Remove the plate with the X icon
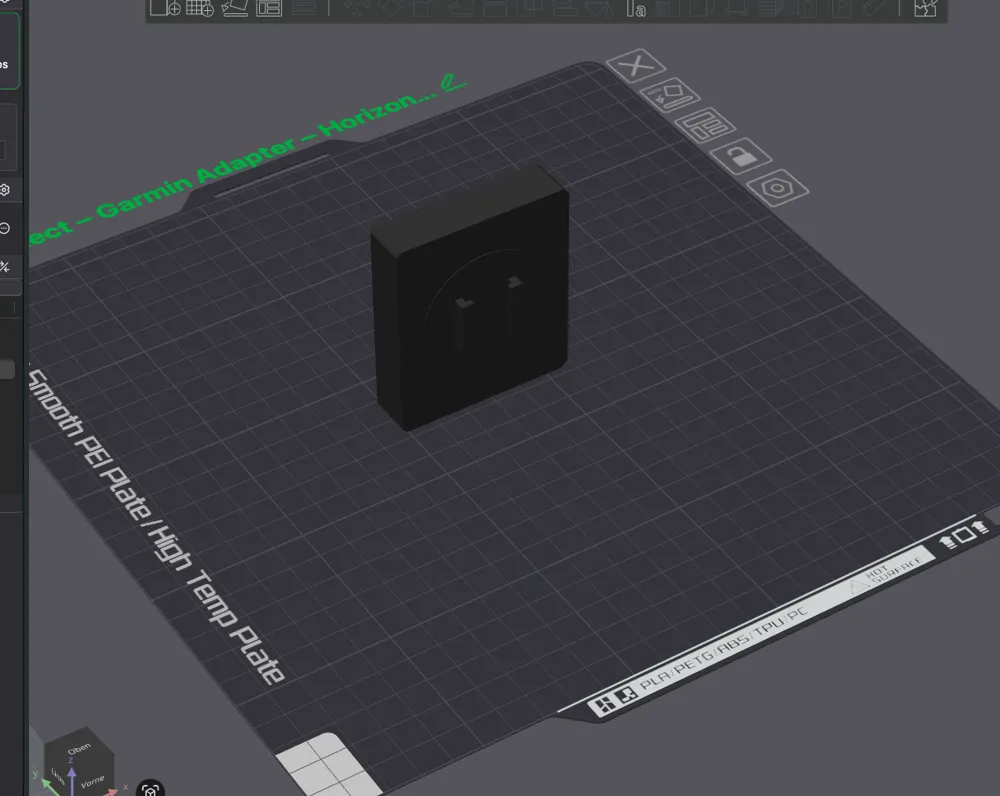The image size is (1000, 796). [636, 65]
